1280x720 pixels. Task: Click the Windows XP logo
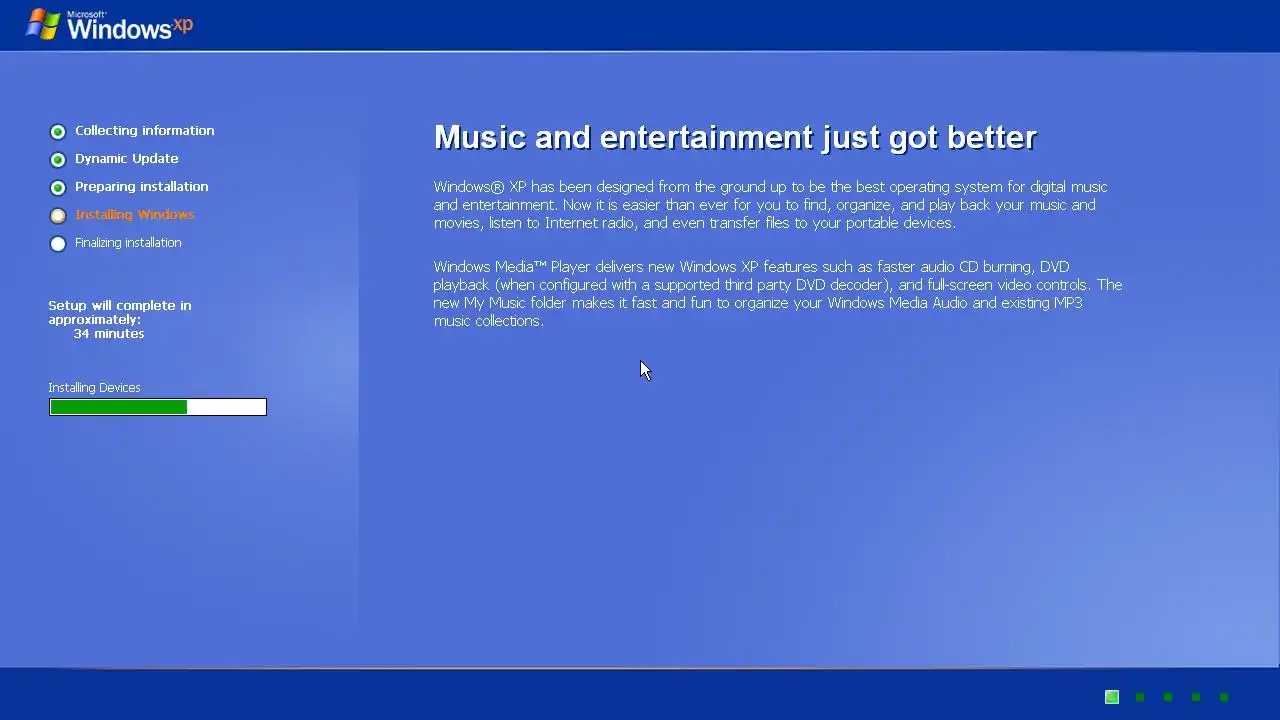[x=110, y=24]
